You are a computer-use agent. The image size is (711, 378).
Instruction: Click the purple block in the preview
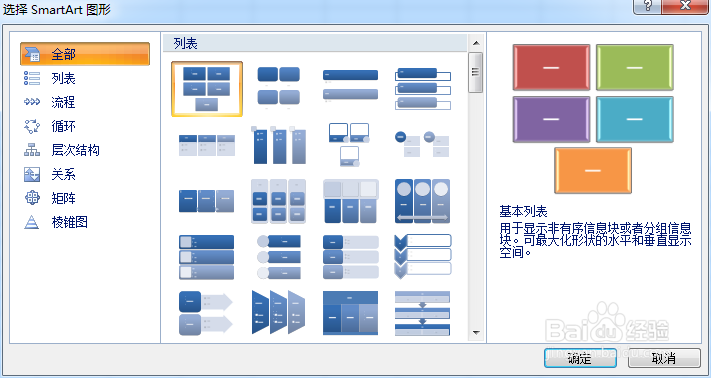(x=551, y=119)
